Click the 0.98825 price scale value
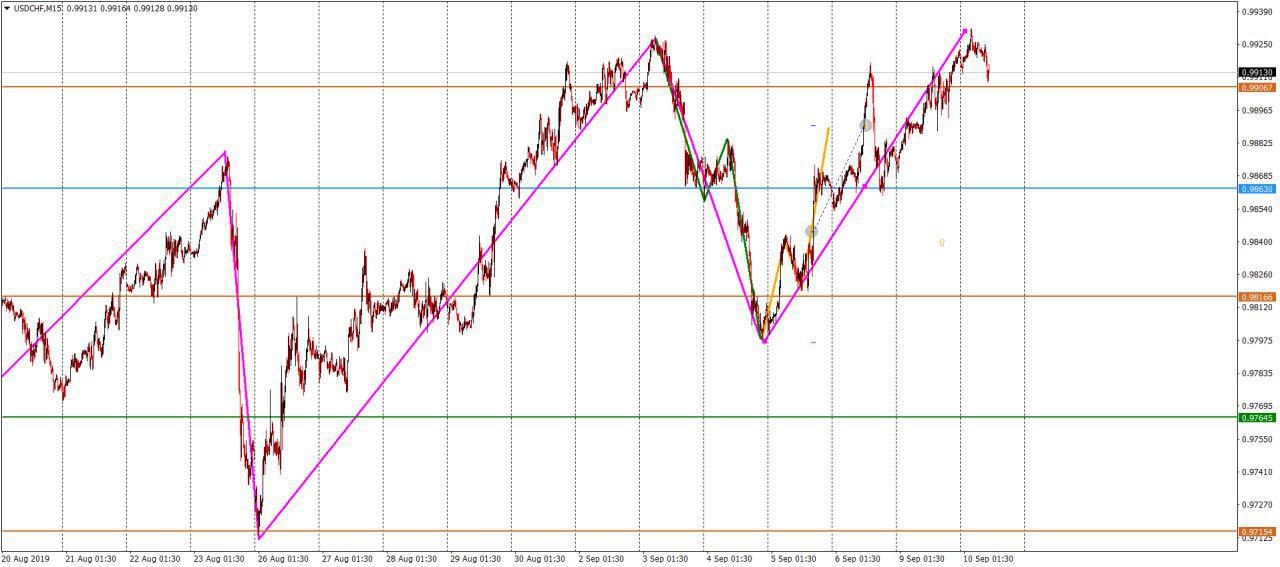1280x567 pixels. coord(1257,143)
